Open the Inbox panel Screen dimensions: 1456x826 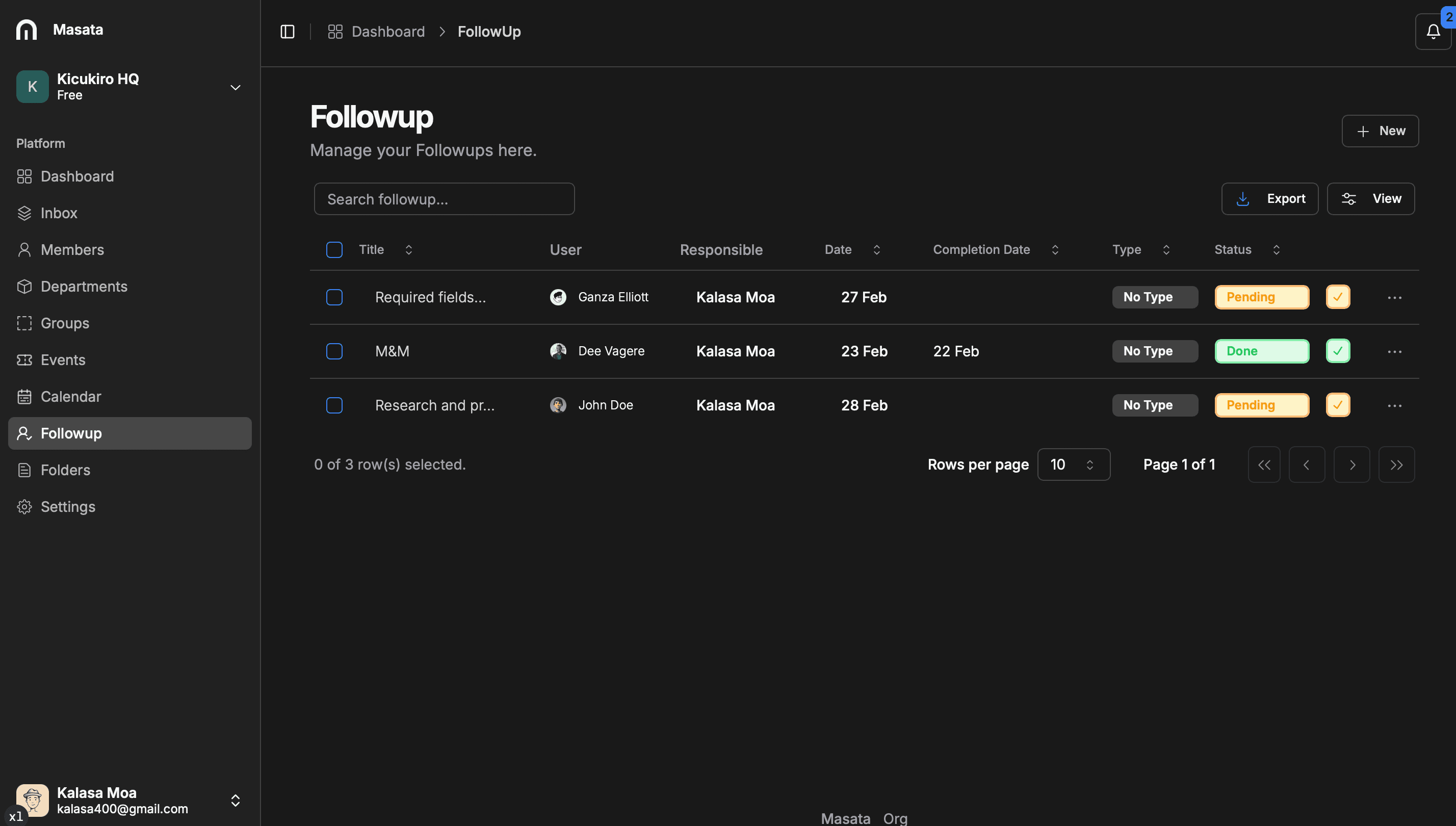pyautogui.click(x=59, y=213)
